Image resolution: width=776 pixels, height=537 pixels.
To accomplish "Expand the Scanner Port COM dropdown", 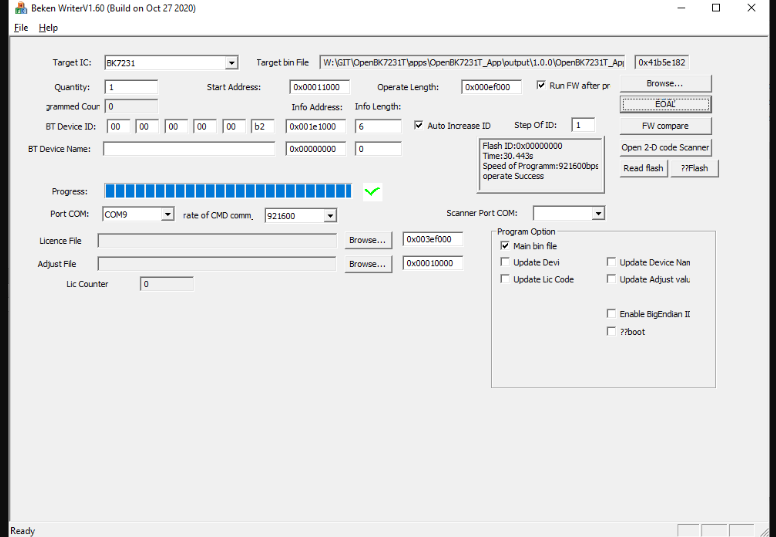I will (x=598, y=213).
